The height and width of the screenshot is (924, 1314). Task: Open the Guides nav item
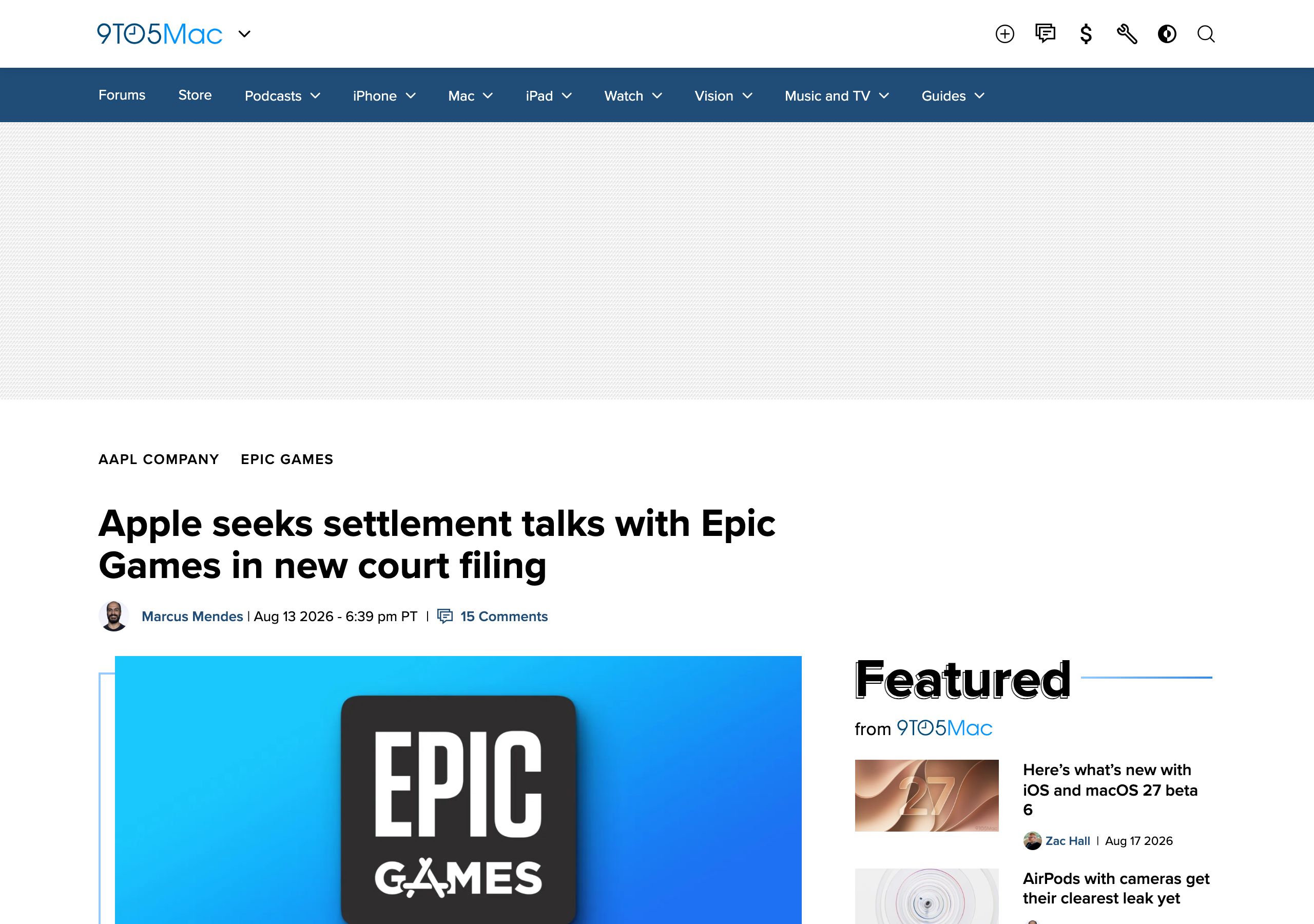[943, 95]
